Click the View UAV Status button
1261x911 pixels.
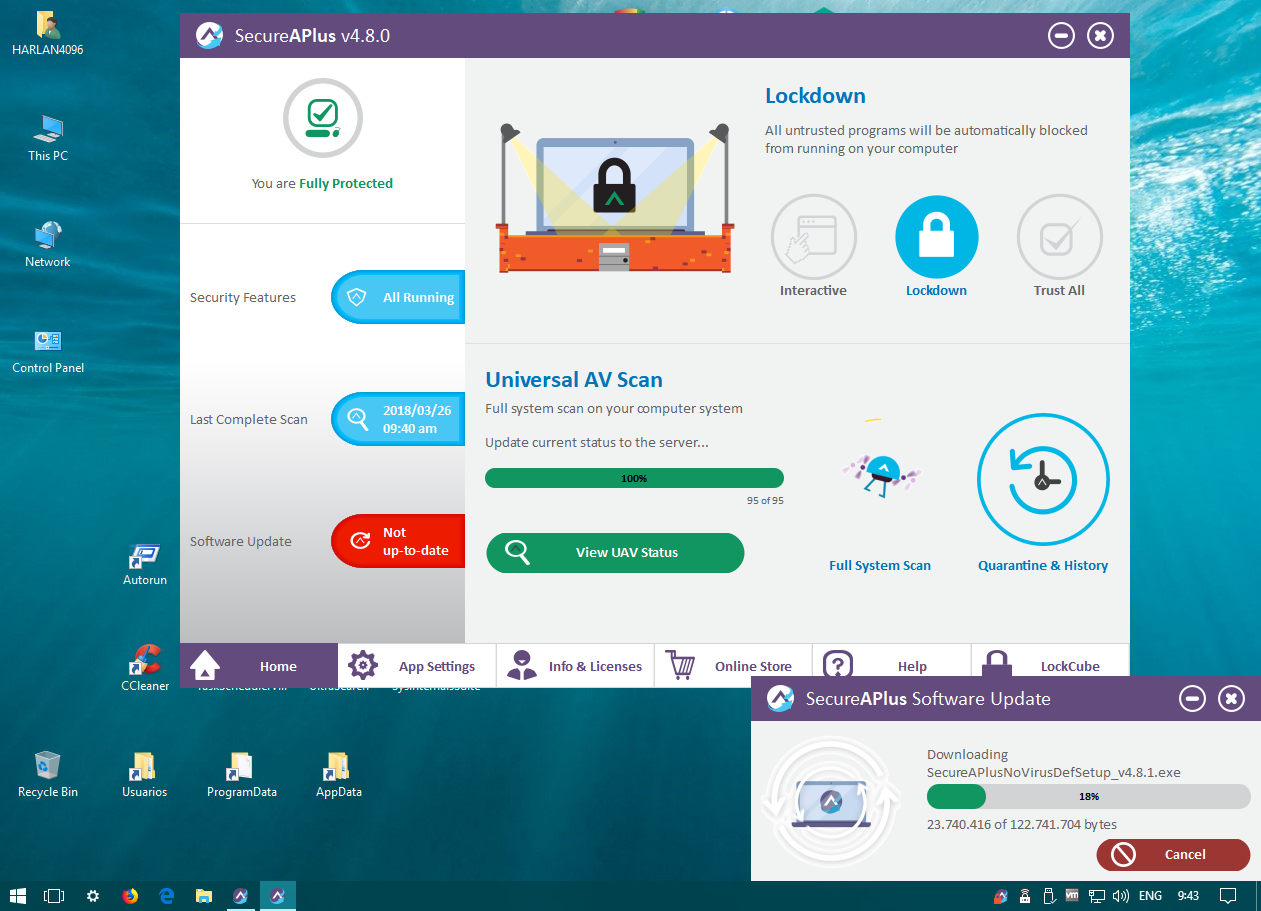615,553
